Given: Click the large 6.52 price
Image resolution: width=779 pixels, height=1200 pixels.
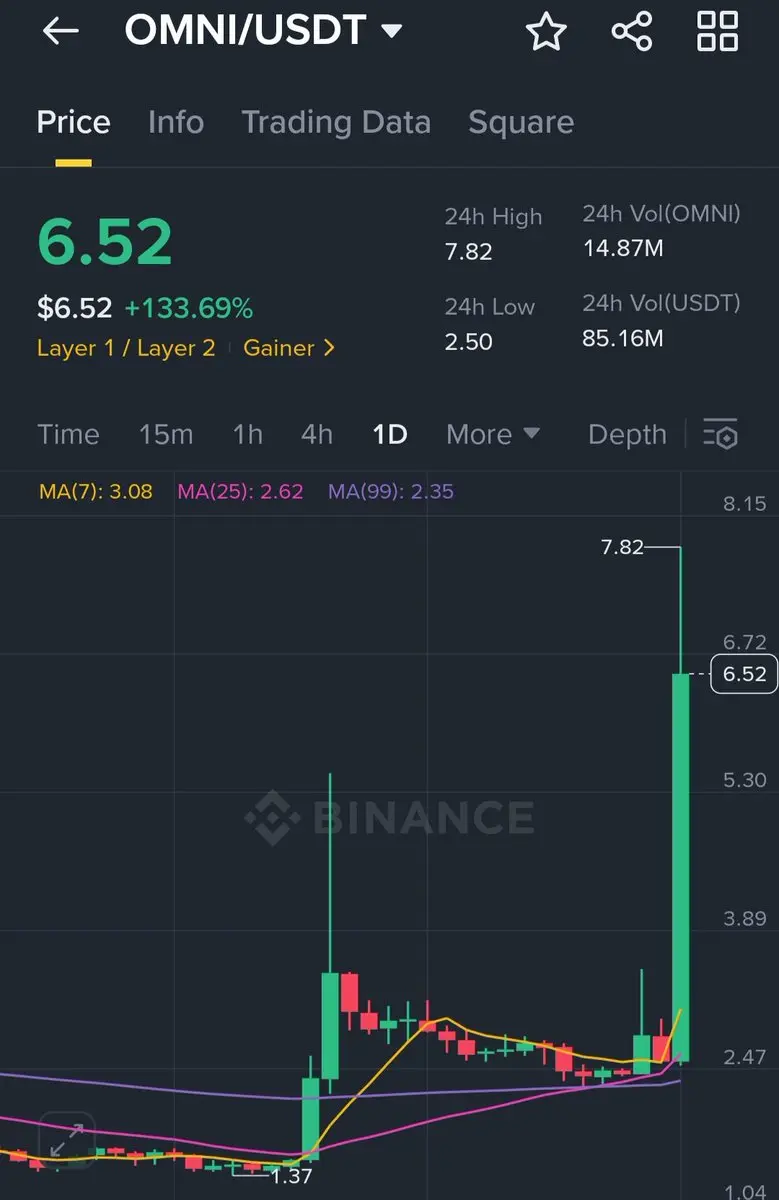Looking at the screenshot, I should pyautogui.click(x=105, y=242).
